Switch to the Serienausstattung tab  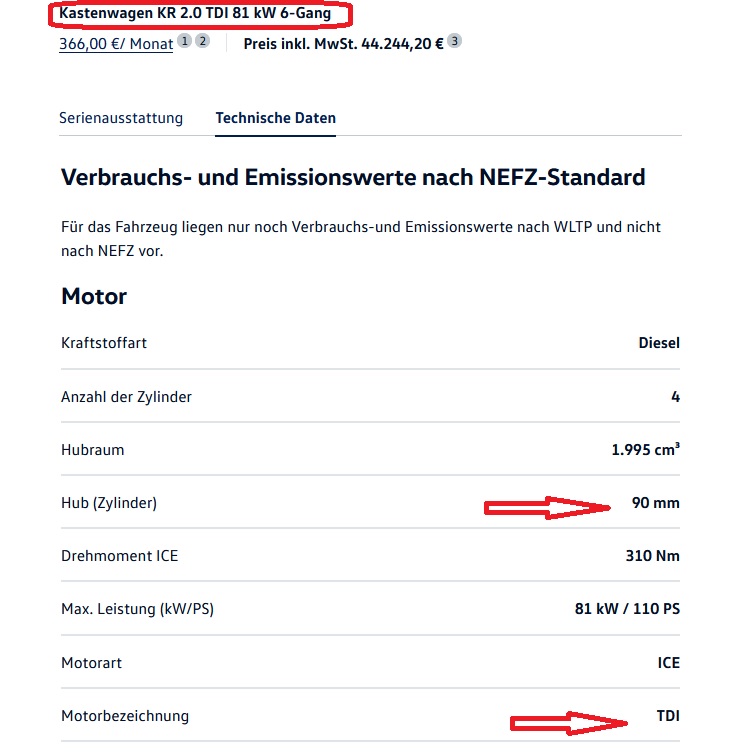(121, 118)
